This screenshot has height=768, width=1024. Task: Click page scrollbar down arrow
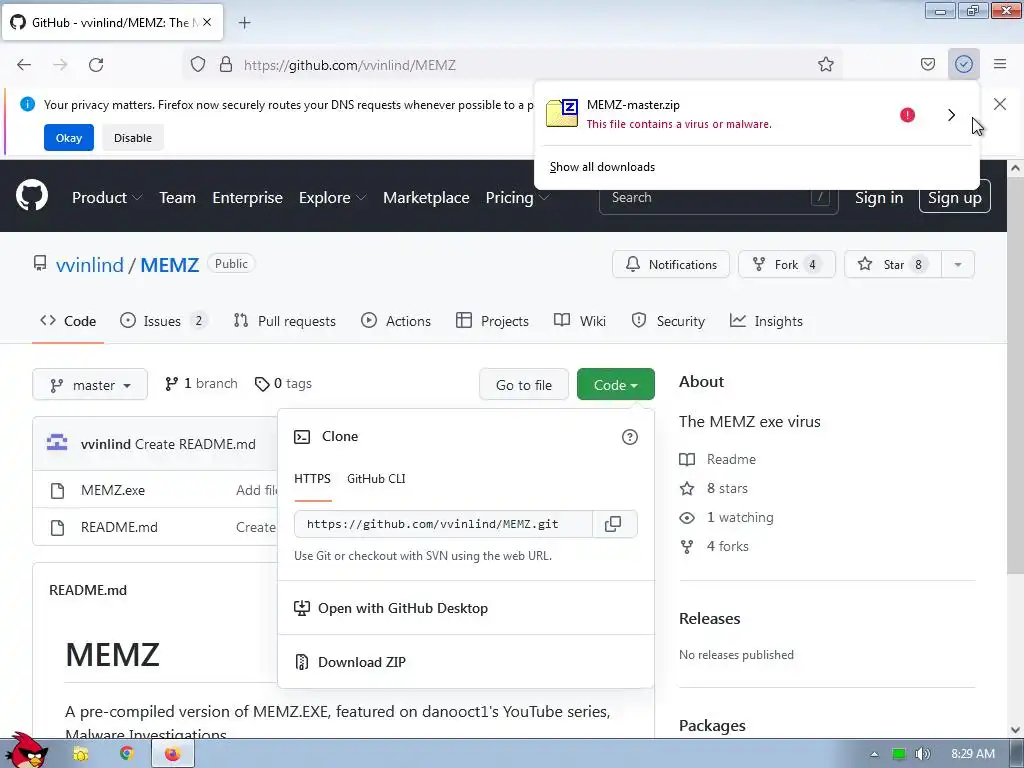[x=1015, y=730]
